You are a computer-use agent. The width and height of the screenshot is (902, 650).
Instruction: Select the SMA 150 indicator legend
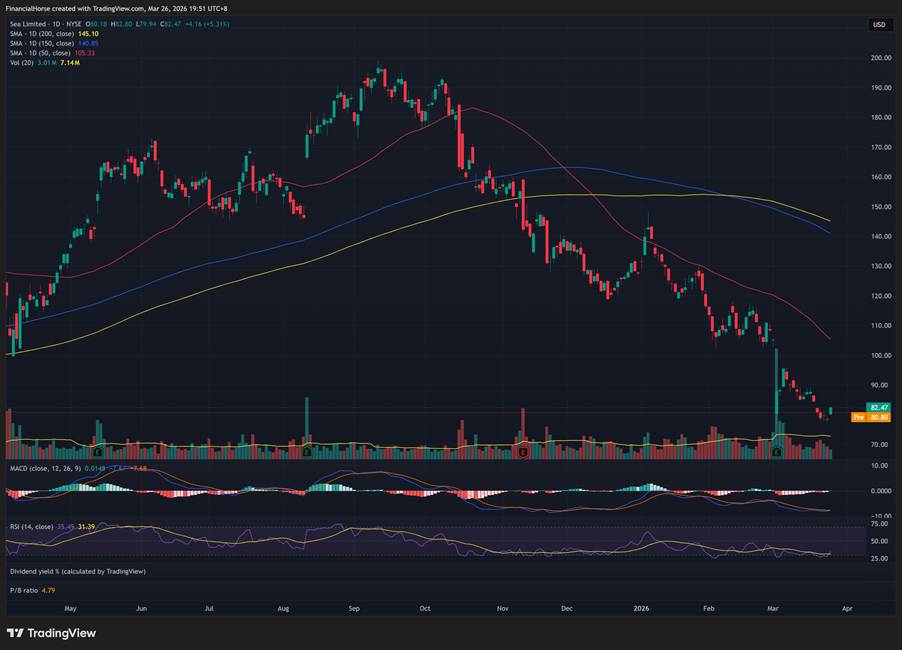click(40, 42)
